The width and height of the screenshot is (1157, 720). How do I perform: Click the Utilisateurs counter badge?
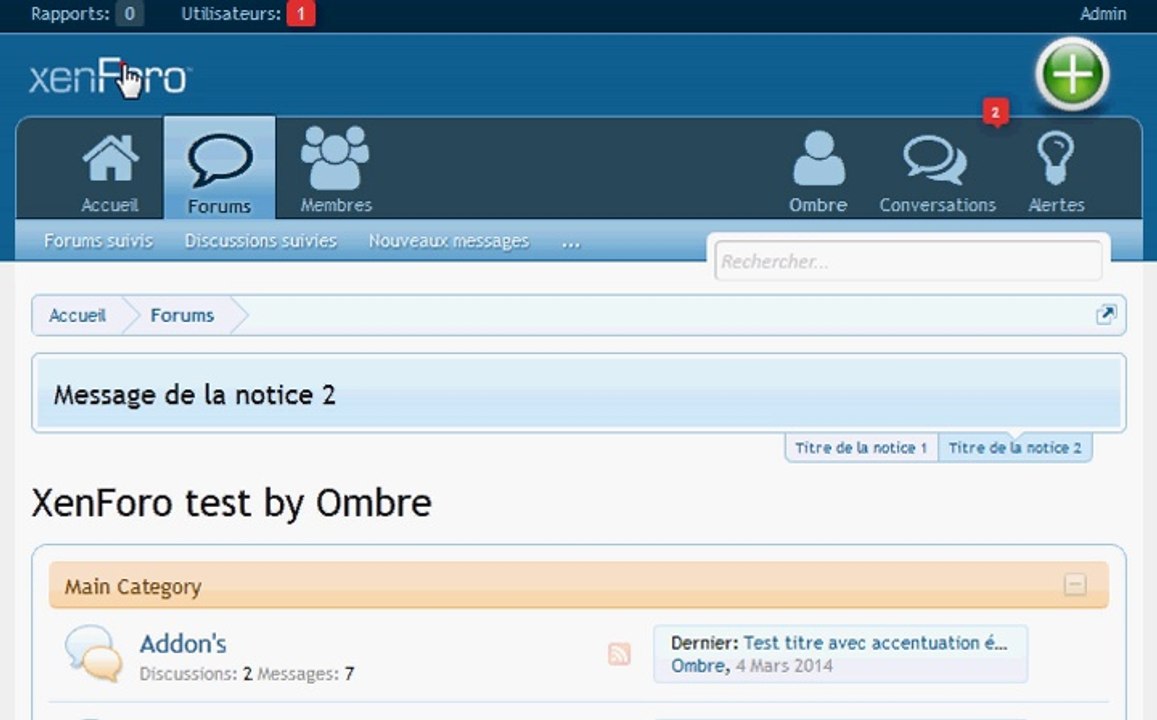click(x=300, y=13)
